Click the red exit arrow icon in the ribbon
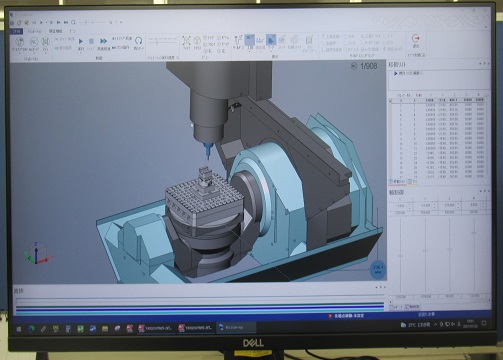The height and width of the screenshot is (360, 503). point(416,38)
